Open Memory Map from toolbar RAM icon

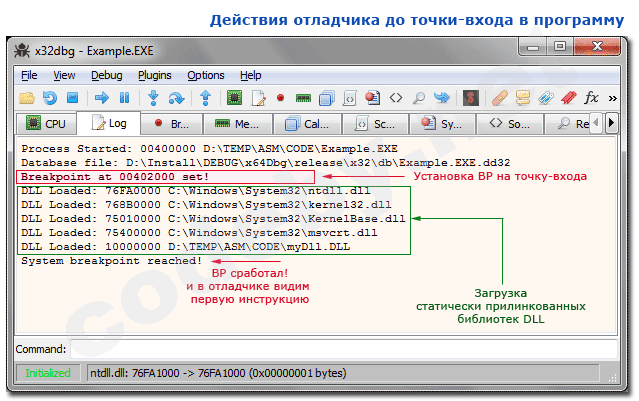tap(303, 98)
